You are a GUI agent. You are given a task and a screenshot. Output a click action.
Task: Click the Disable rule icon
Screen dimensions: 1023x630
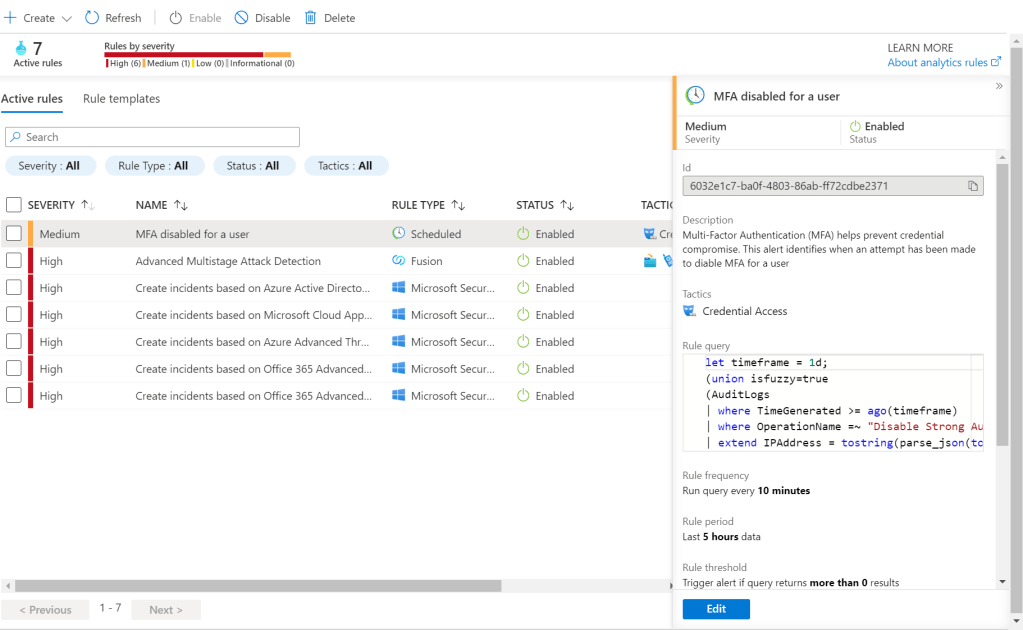coord(242,18)
